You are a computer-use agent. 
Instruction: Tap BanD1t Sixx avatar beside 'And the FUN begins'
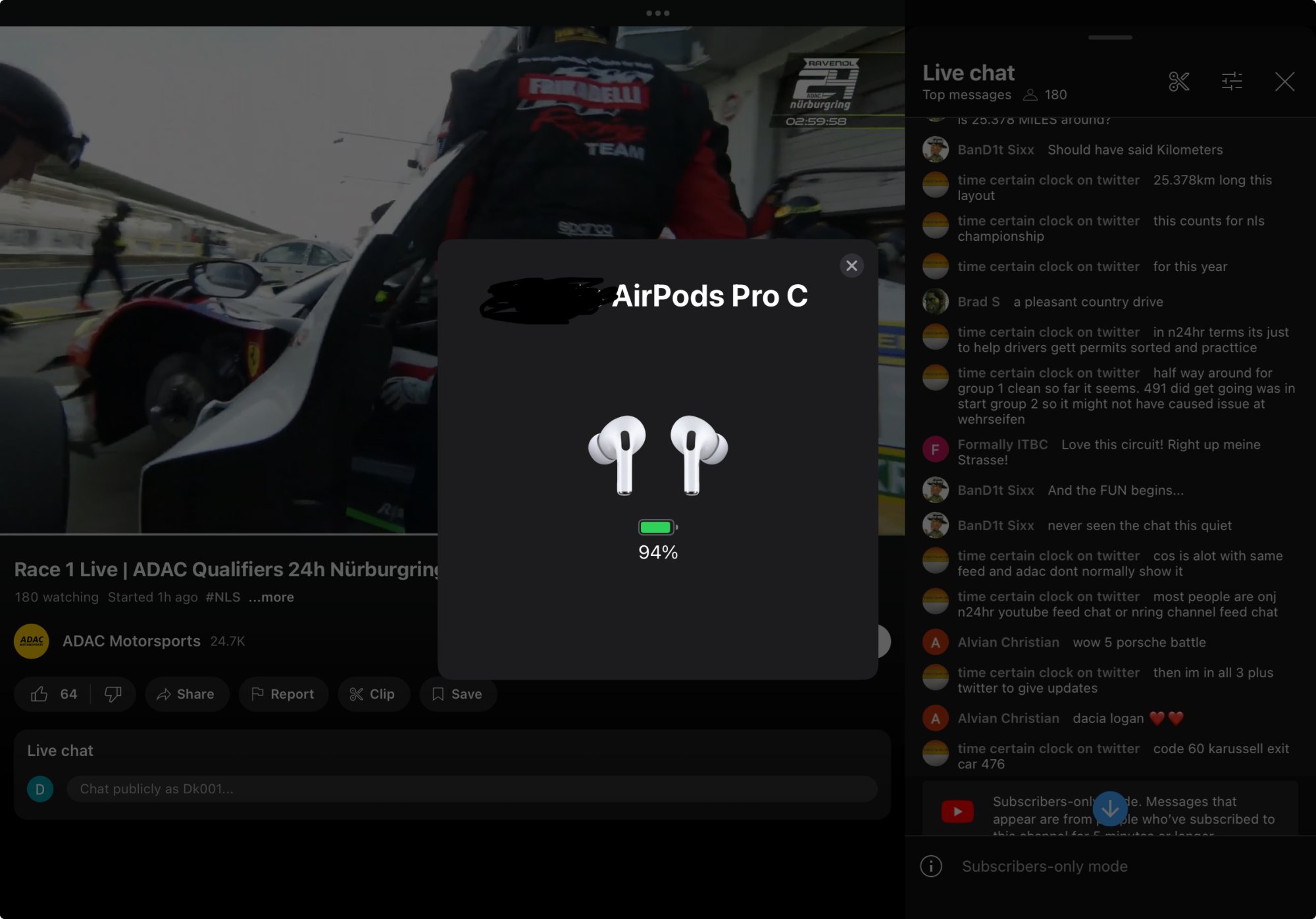(935, 490)
